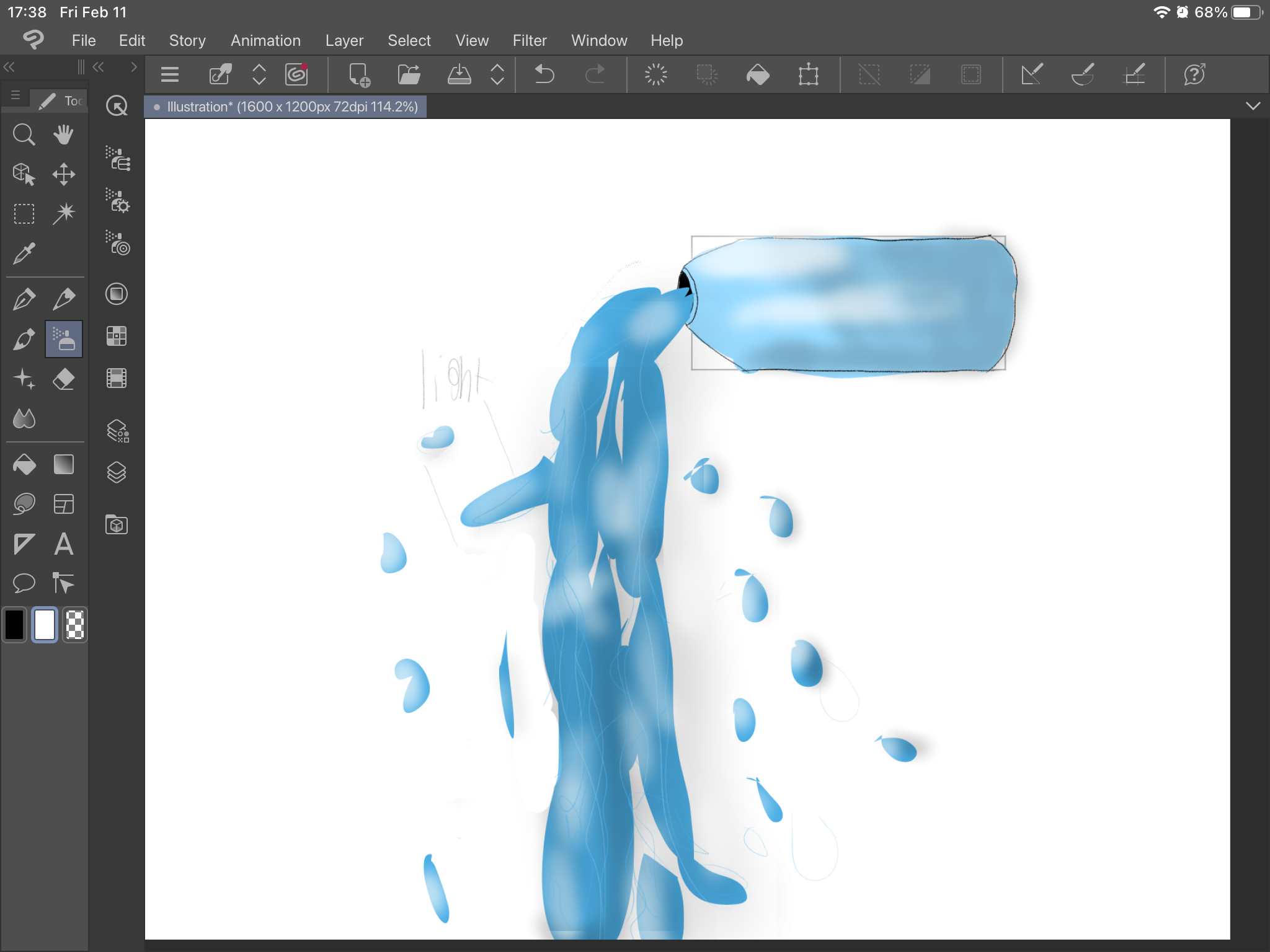The image size is (1270, 952).
Task: Select the Eraser tool
Action: click(63, 379)
